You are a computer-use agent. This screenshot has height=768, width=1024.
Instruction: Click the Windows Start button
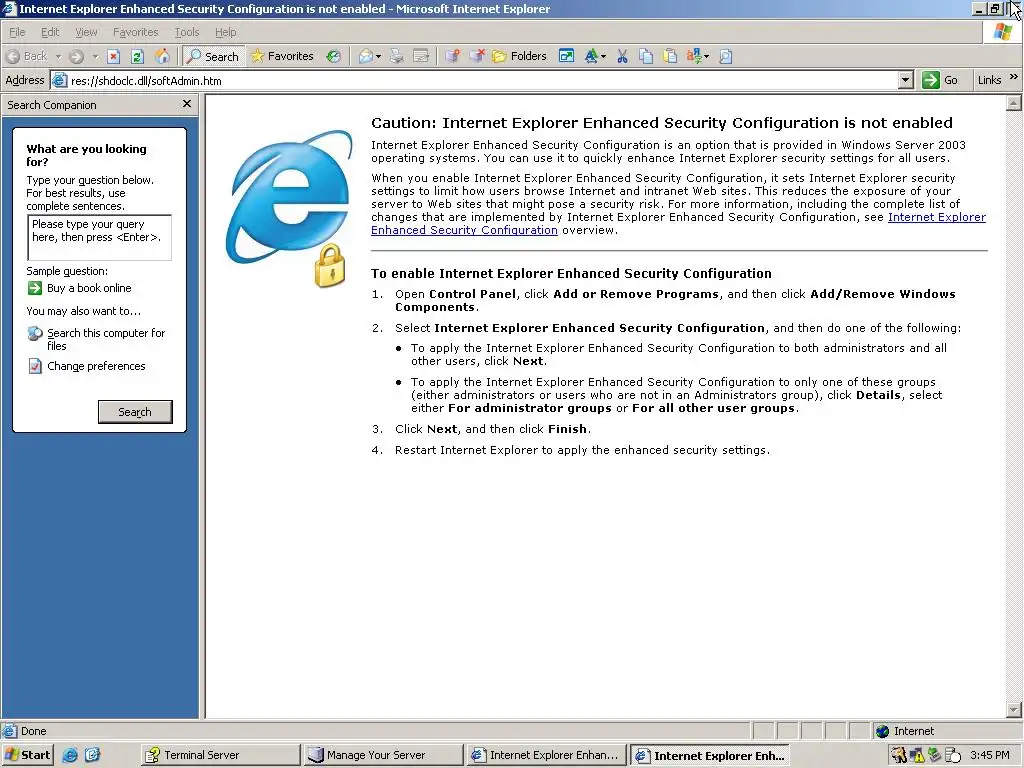tap(27, 755)
